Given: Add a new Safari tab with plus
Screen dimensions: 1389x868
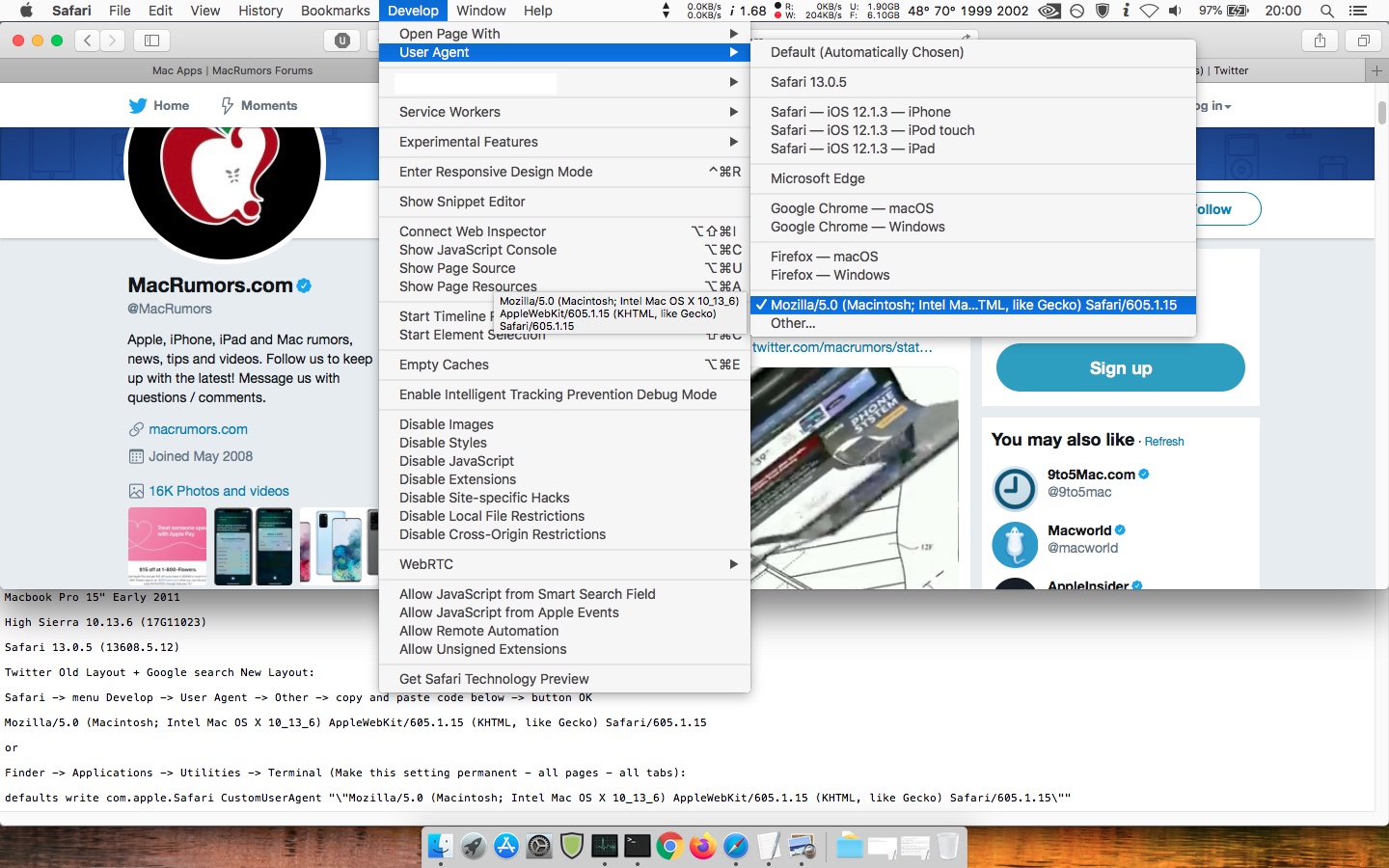Looking at the screenshot, I should click(x=1376, y=70).
